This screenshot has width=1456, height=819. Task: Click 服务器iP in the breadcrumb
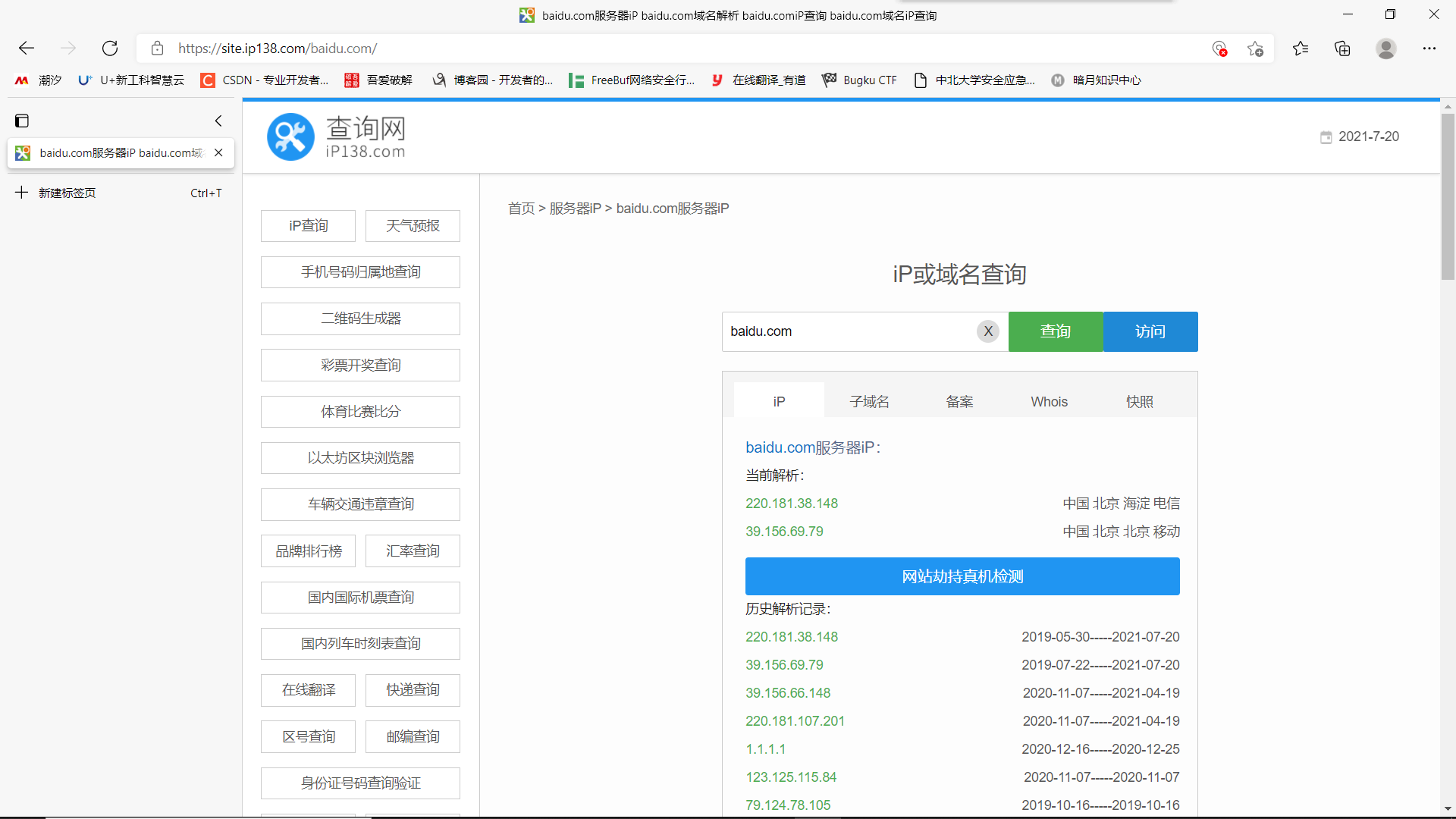(575, 209)
